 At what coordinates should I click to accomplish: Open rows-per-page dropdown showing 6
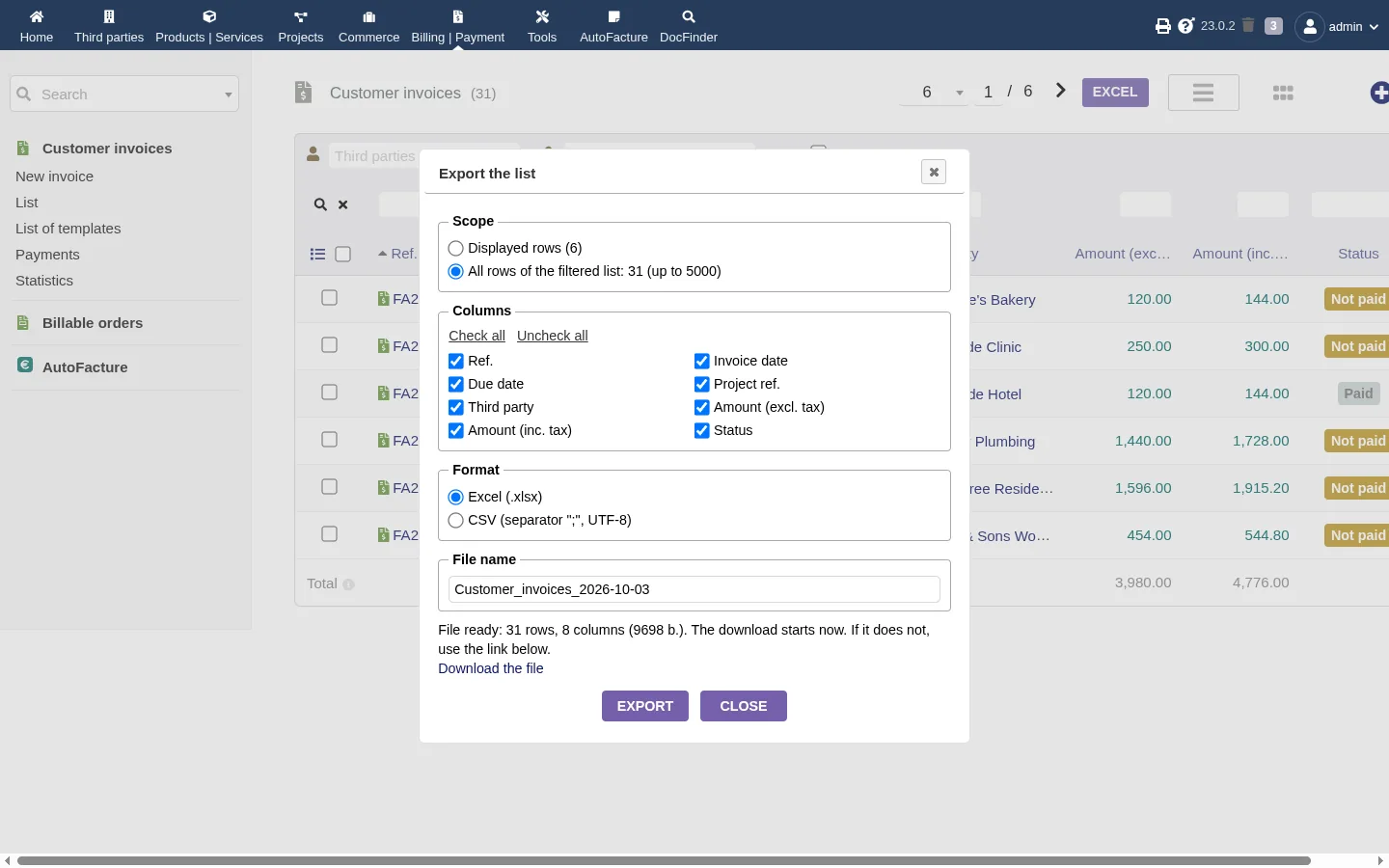click(x=935, y=93)
